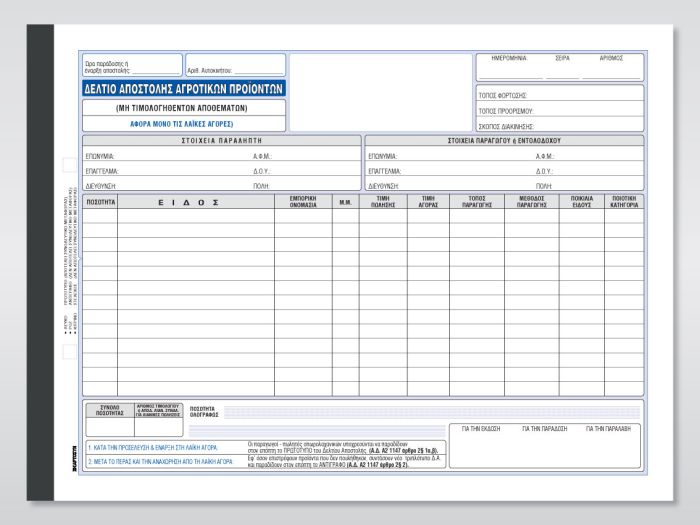This screenshot has width=700, height=525.
Task: Click the ΠΟΙΟΤΙΚΗ ΚΑΤΗΓΟΡΙΑ column header
Action: (624, 201)
